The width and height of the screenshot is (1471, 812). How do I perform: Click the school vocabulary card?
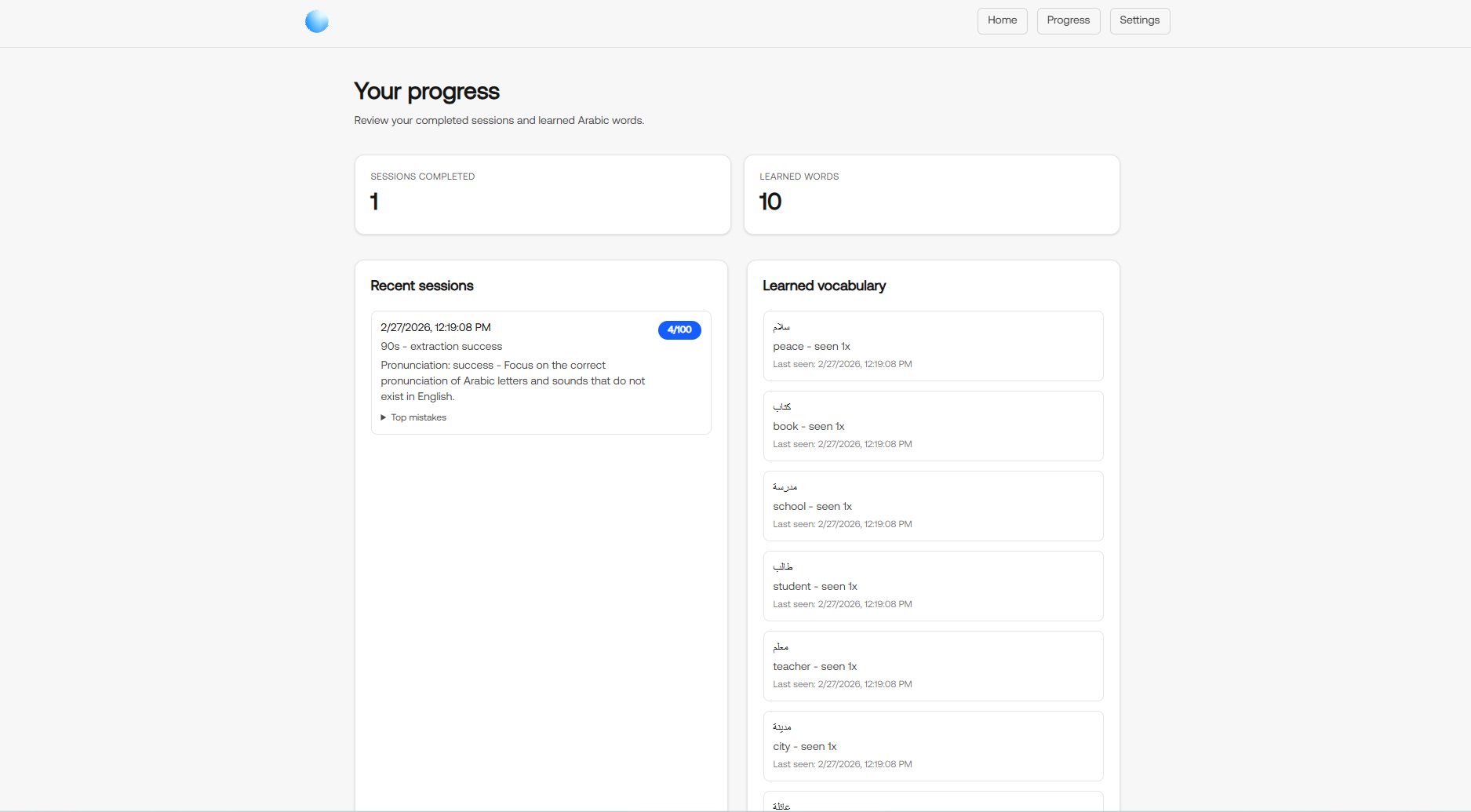pos(933,505)
